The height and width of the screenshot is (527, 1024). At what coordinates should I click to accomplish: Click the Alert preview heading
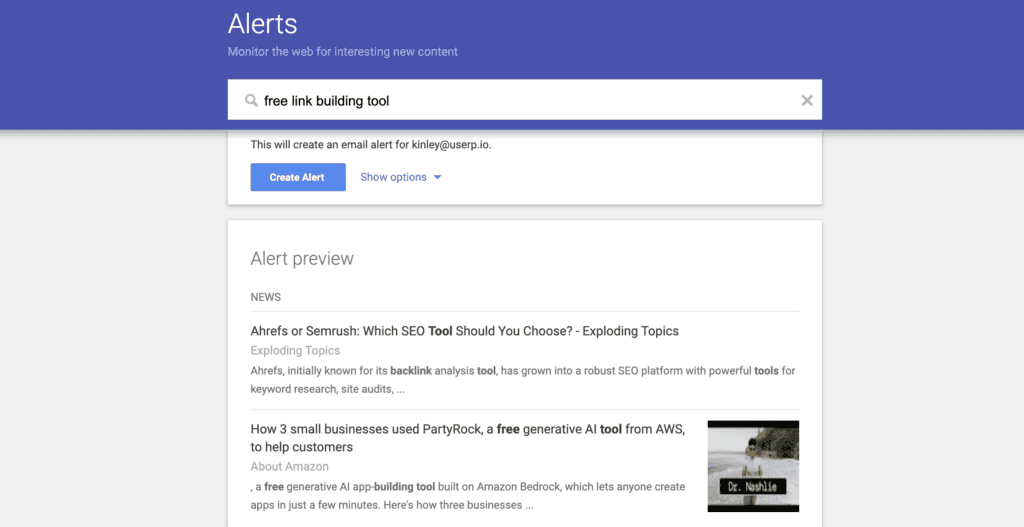[302, 259]
